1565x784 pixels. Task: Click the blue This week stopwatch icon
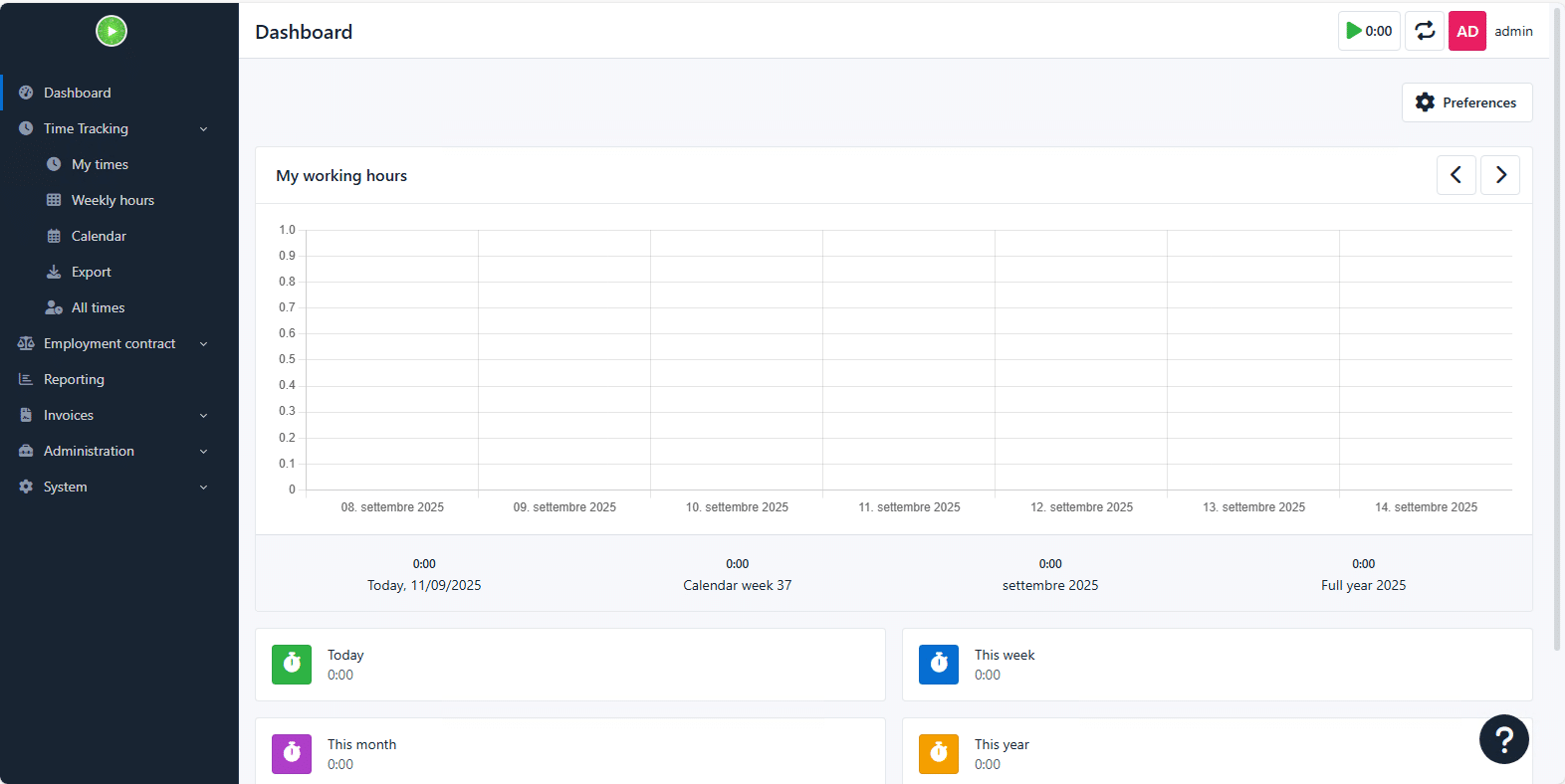[x=939, y=664]
